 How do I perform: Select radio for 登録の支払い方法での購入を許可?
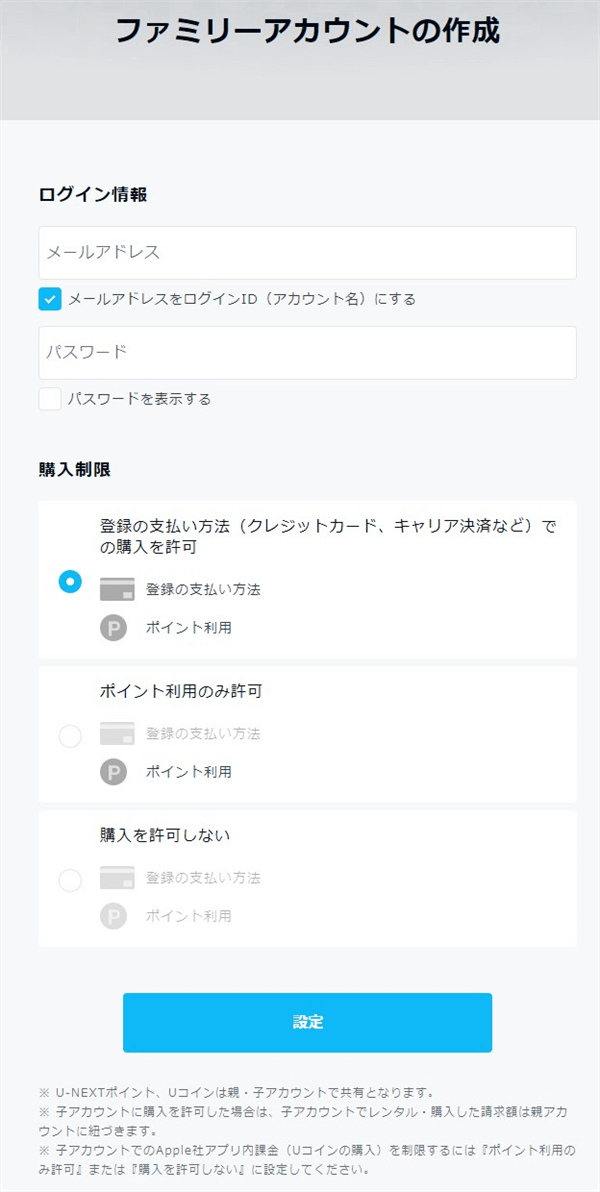[x=70, y=581]
